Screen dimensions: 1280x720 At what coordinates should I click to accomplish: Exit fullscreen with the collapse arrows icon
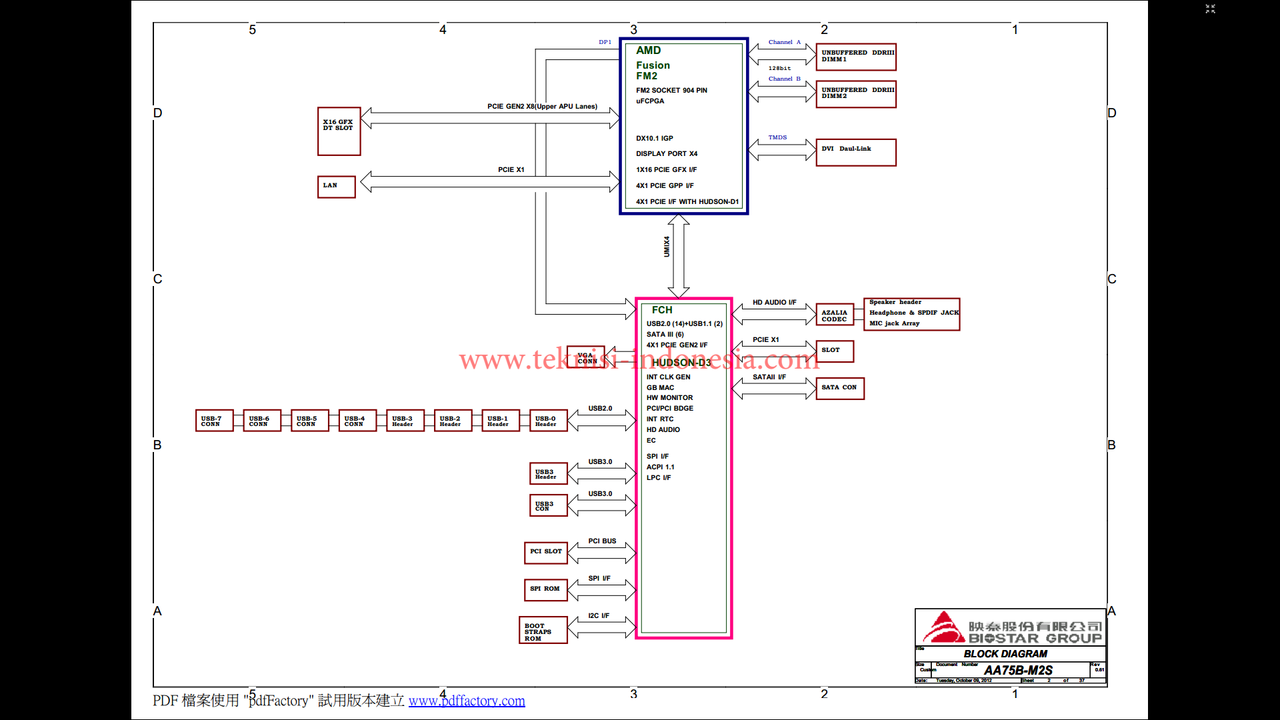pos(1210,8)
